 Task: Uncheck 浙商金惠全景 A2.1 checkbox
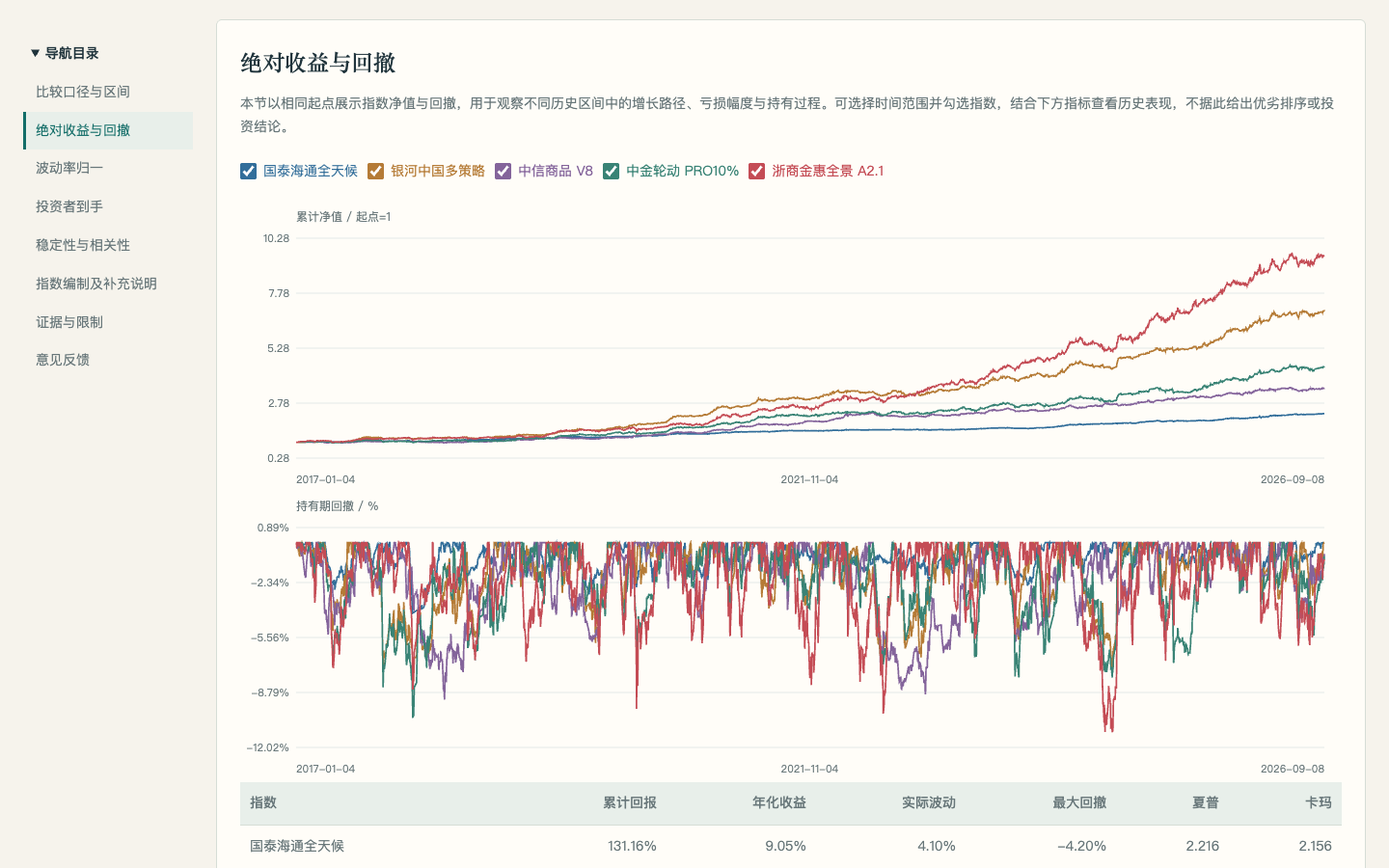pyautogui.click(x=756, y=171)
